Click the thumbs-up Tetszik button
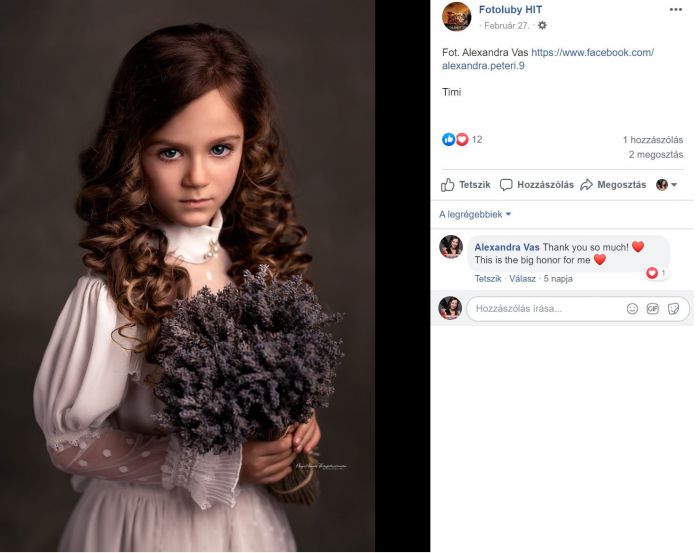Viewport: 700px width, 553px height. (466, 185)
